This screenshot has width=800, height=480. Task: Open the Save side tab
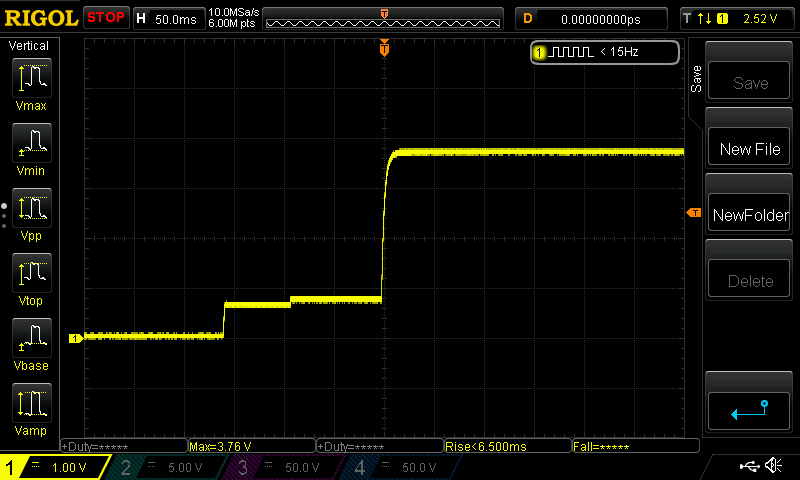coord(696,79)
